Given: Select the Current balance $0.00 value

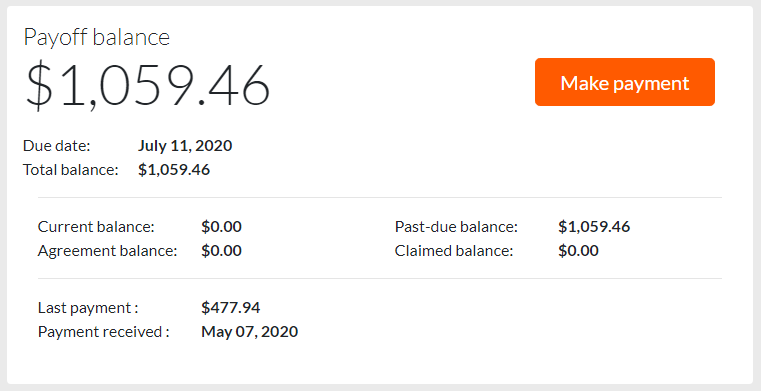Looking at the screenshot, I should [x=221, y=227].
